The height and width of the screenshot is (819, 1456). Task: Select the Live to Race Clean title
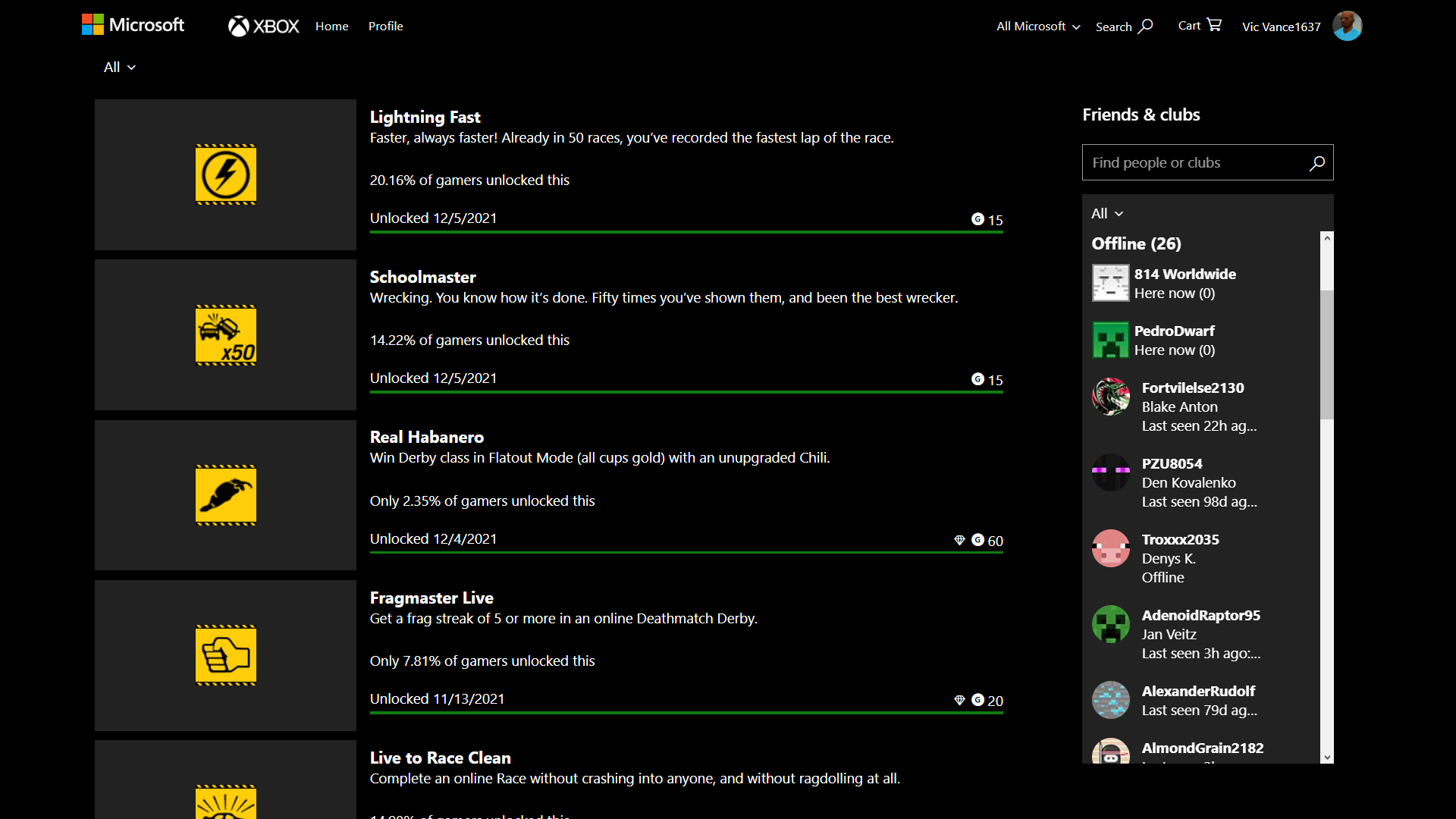[x=440, y=758]
